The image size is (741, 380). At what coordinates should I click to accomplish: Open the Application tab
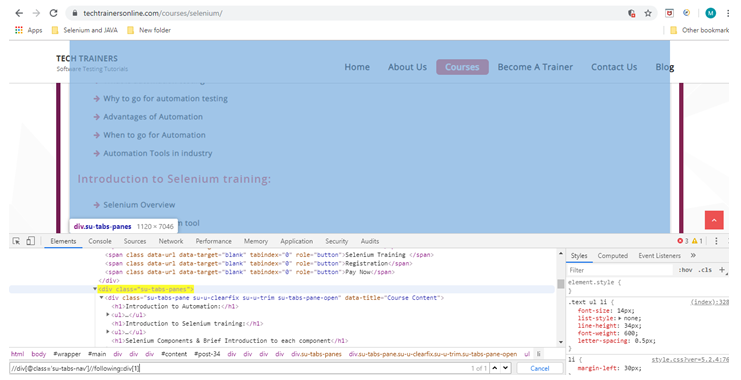[x=296, y=241]
